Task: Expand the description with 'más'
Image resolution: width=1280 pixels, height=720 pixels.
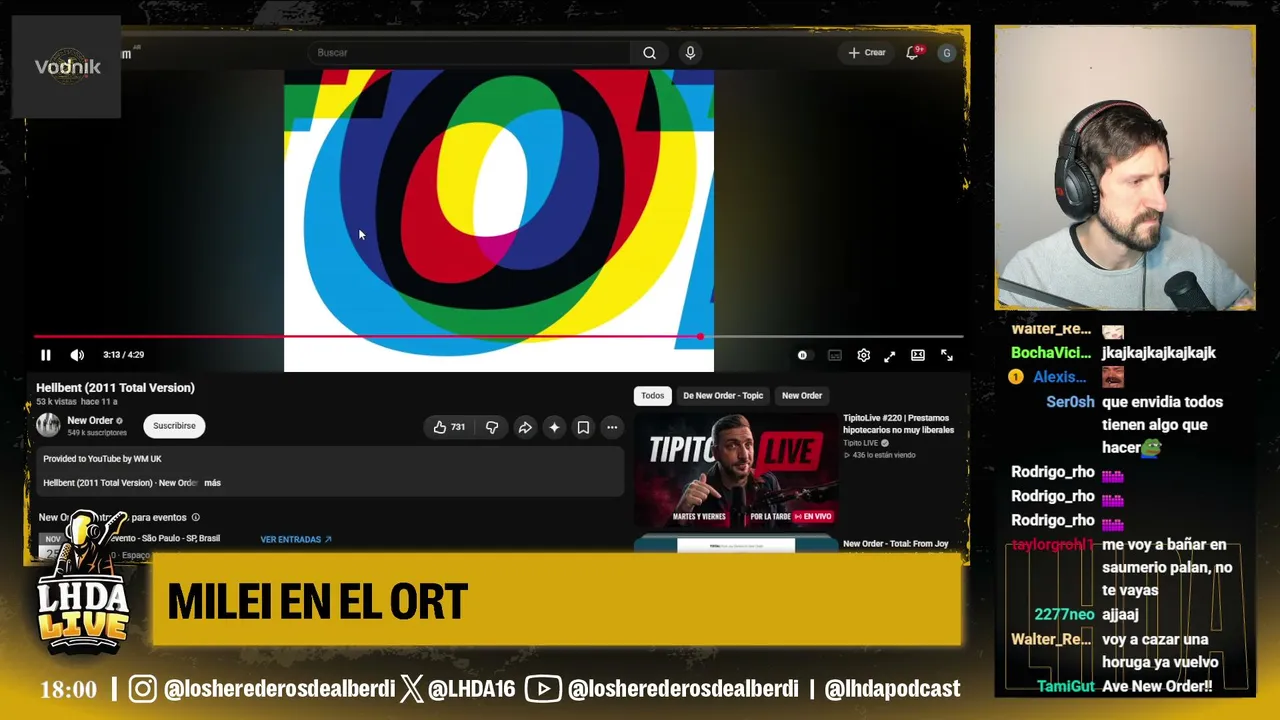Action: 212,483
